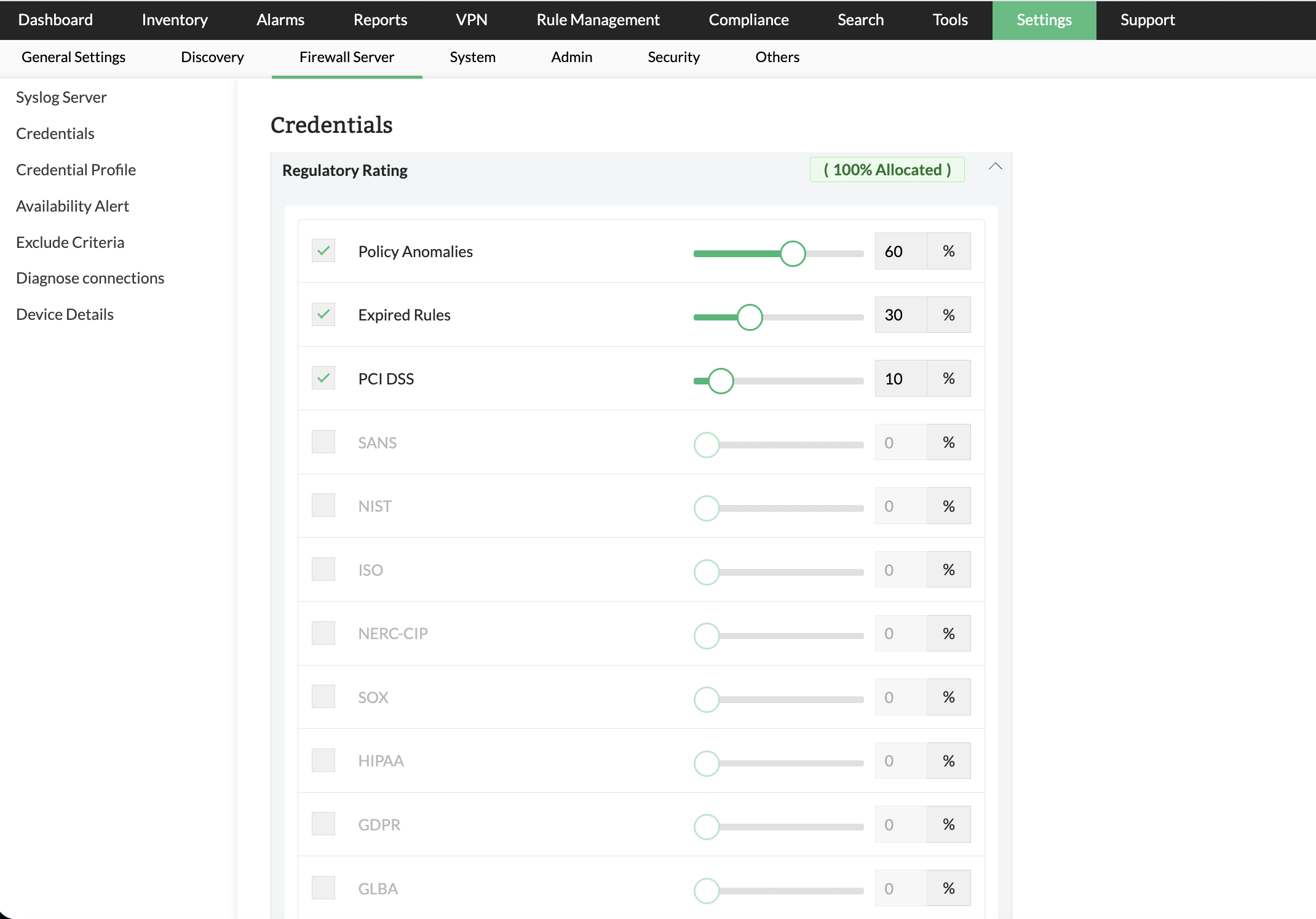Click the SANS percentage field
Viewport: 1316px width, 919px height.
click(x=901, y=442)
